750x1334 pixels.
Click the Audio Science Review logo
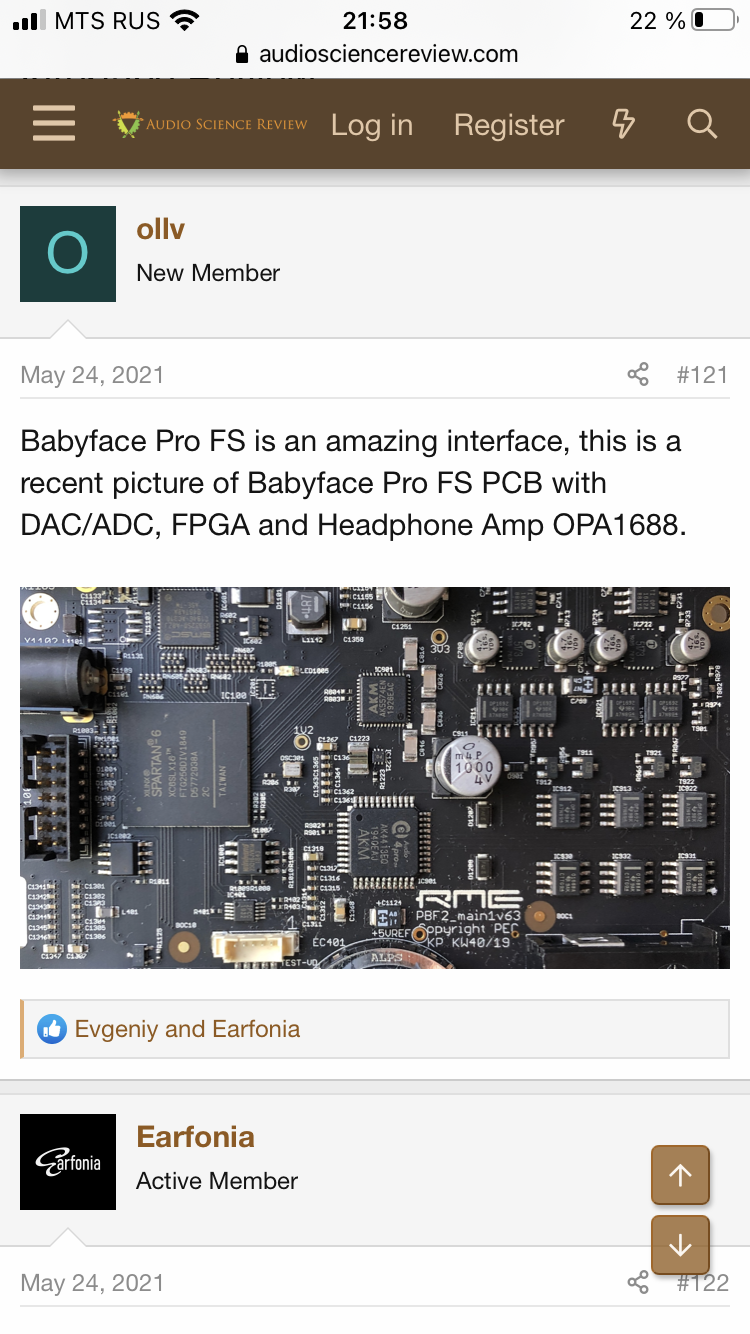coord(210,125)
